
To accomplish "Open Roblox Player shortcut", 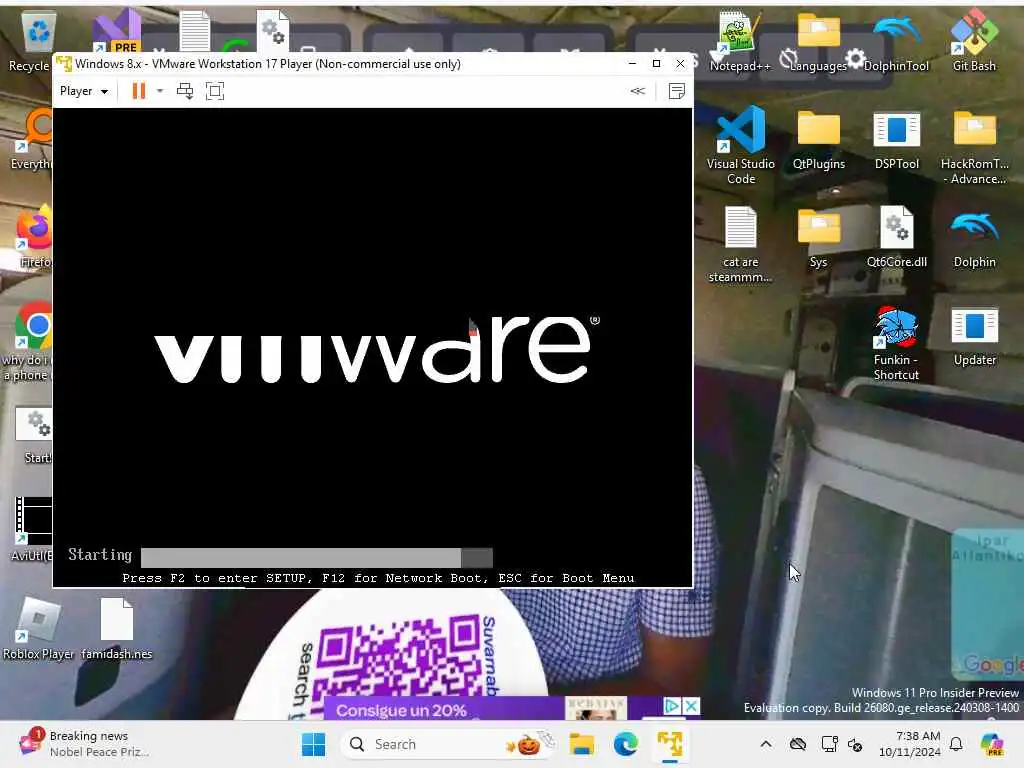I will coord(39,628).
